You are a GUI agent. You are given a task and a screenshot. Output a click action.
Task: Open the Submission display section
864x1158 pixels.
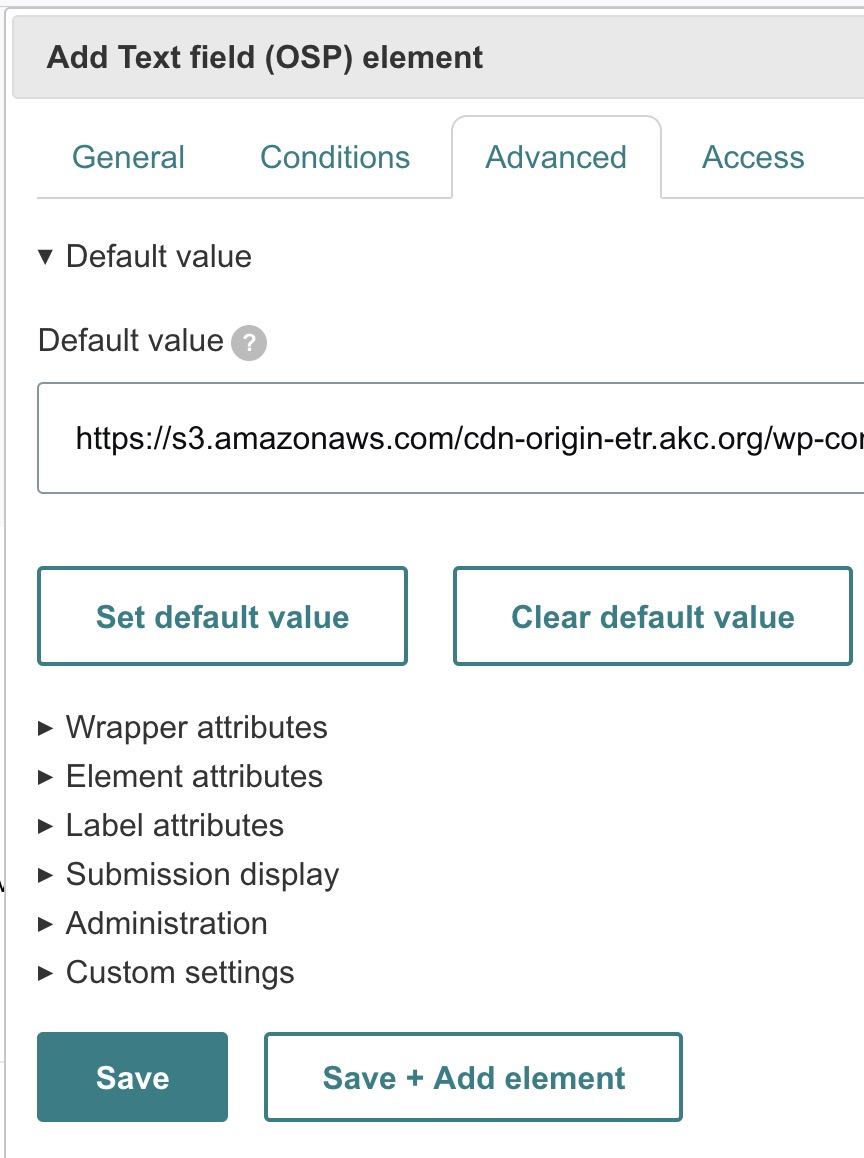pos(202,874)
